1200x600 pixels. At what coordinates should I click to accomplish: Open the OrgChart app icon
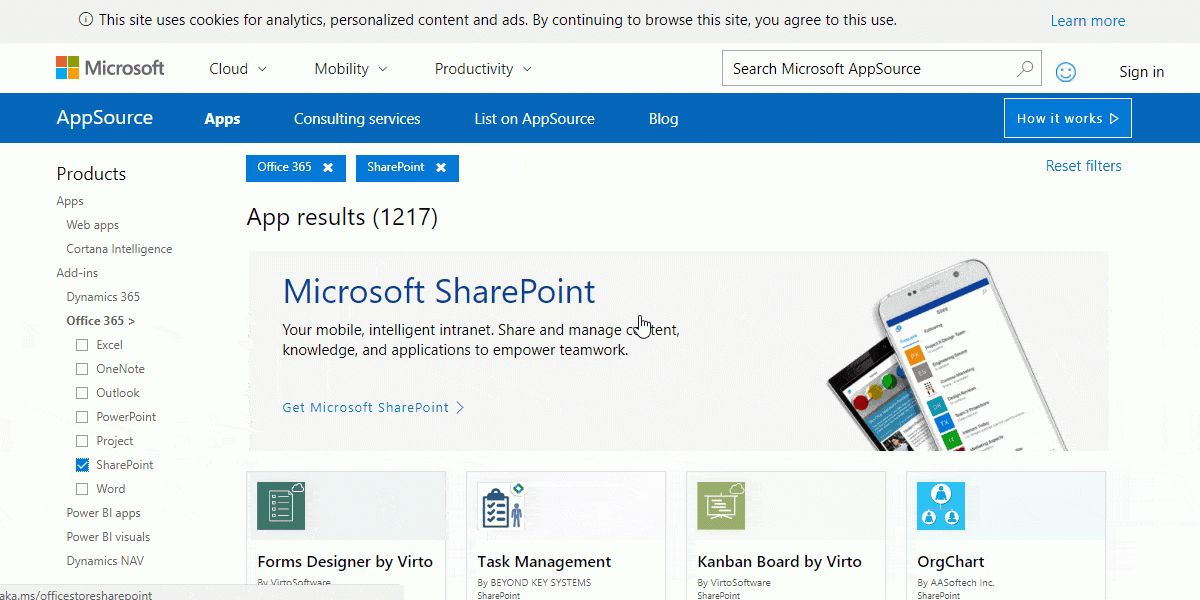click(941, 506)
